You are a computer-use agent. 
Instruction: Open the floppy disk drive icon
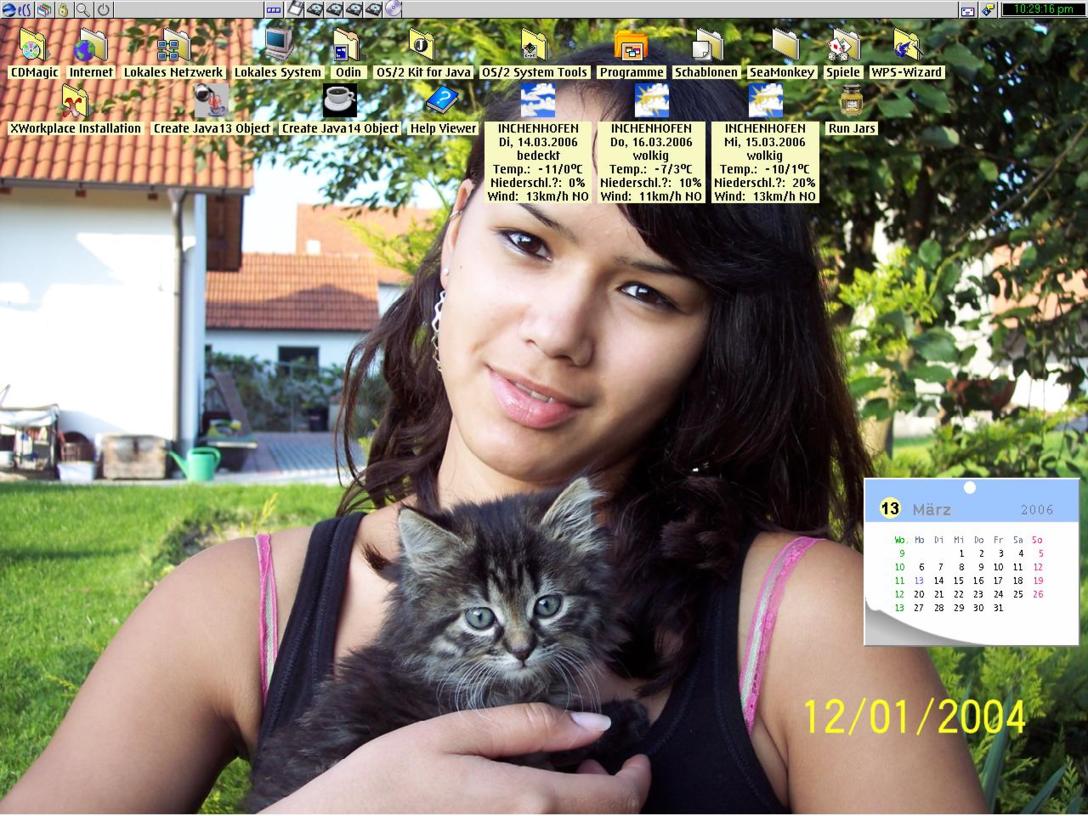tap(296, 9)
